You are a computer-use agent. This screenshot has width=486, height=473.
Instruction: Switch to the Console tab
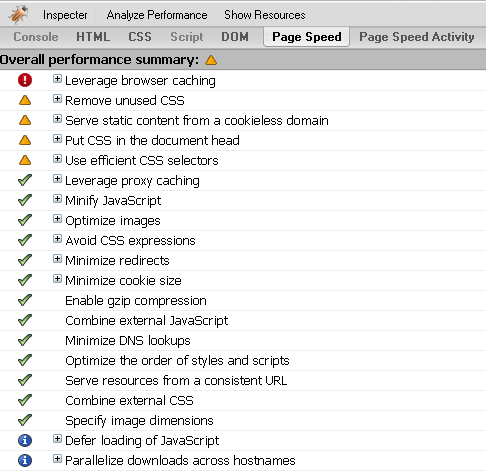point(36,37)
